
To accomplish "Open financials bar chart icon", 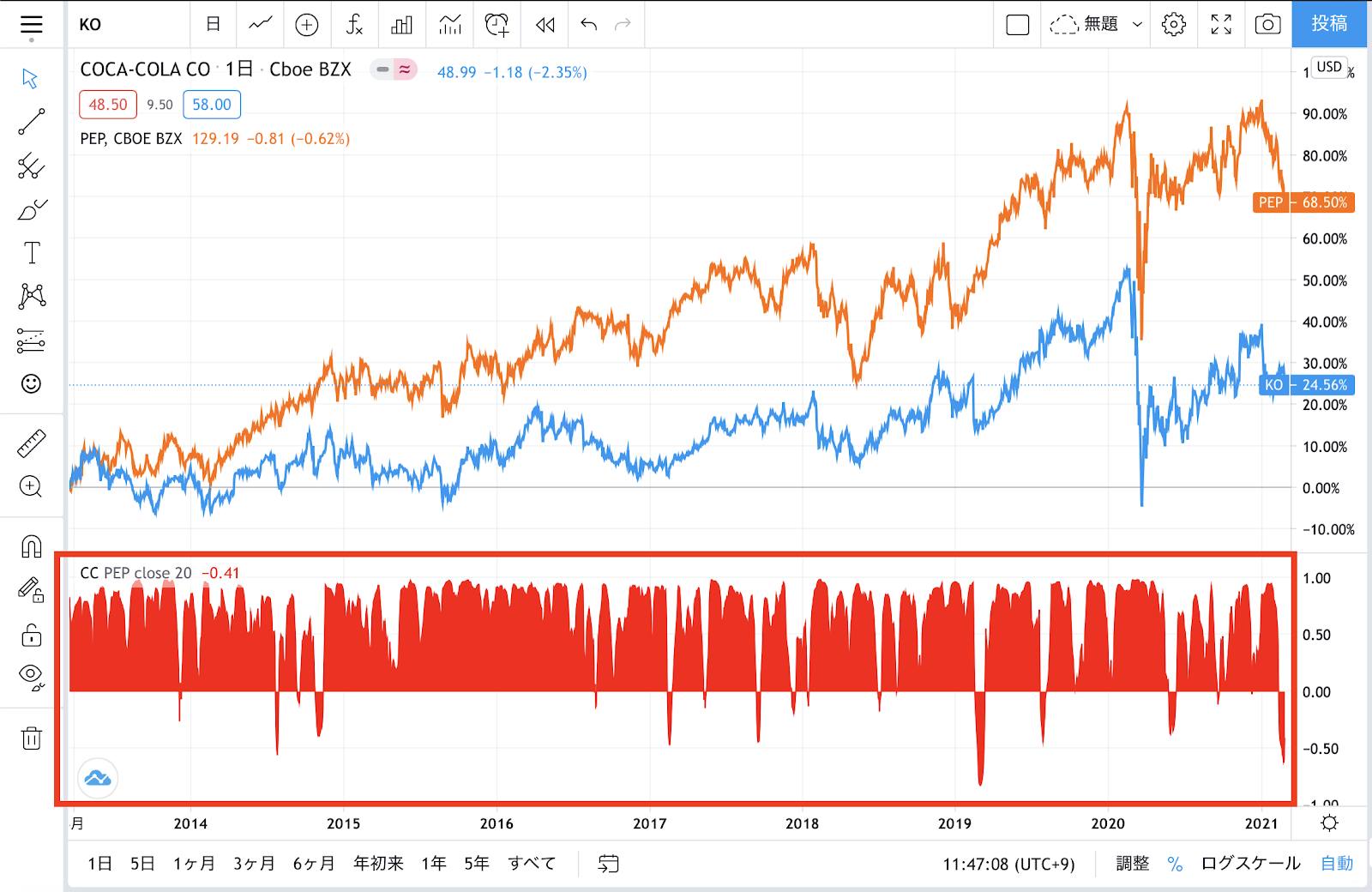I will (401, 24).
